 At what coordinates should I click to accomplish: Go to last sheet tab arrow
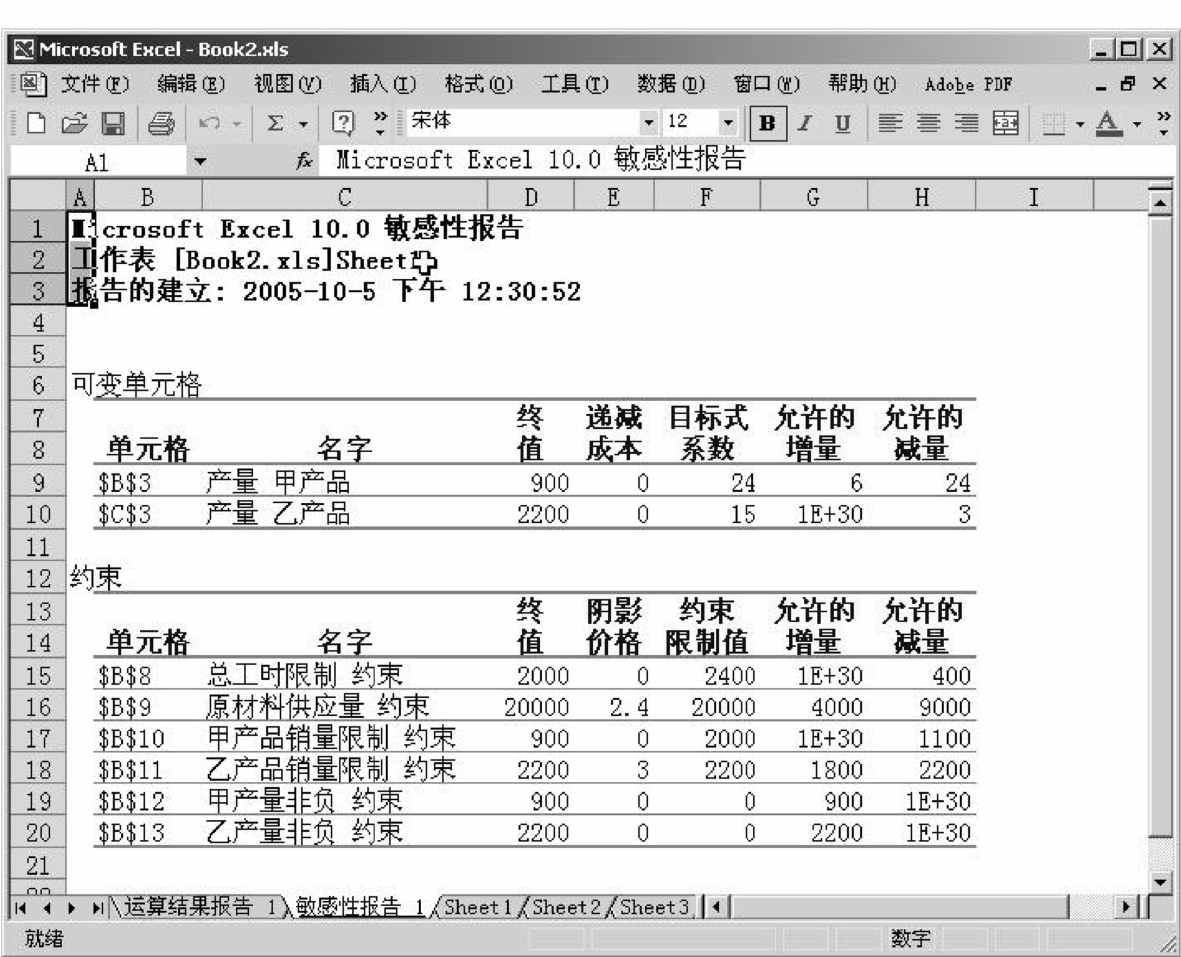tap(98, 908)
